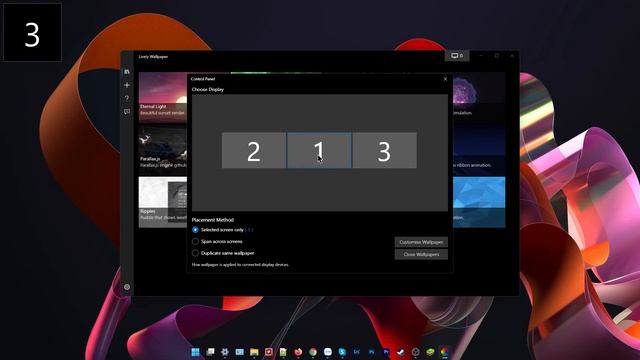This screenshot has height=360, width=640.
Task: Open the question mark Help icon
Action: click(x=127, y=98)
